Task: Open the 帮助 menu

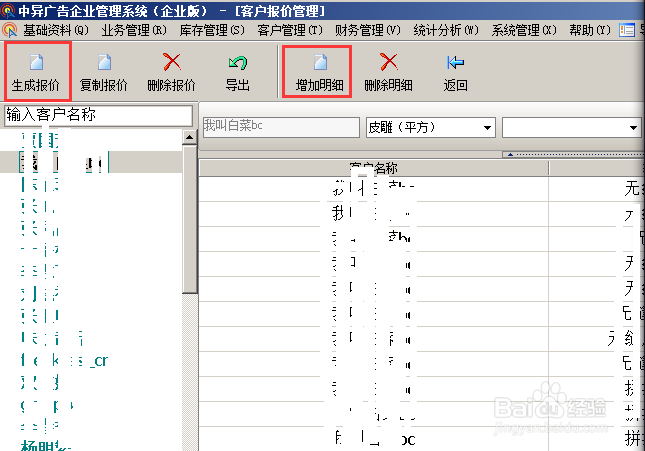Action: click(x=590, y=30)
